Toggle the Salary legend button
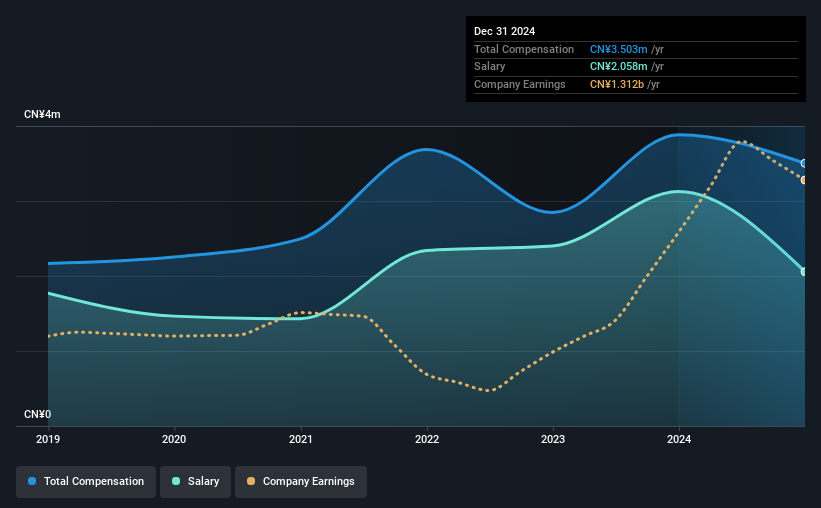This screenshot has width=821, height=508. tap(195, 482)
